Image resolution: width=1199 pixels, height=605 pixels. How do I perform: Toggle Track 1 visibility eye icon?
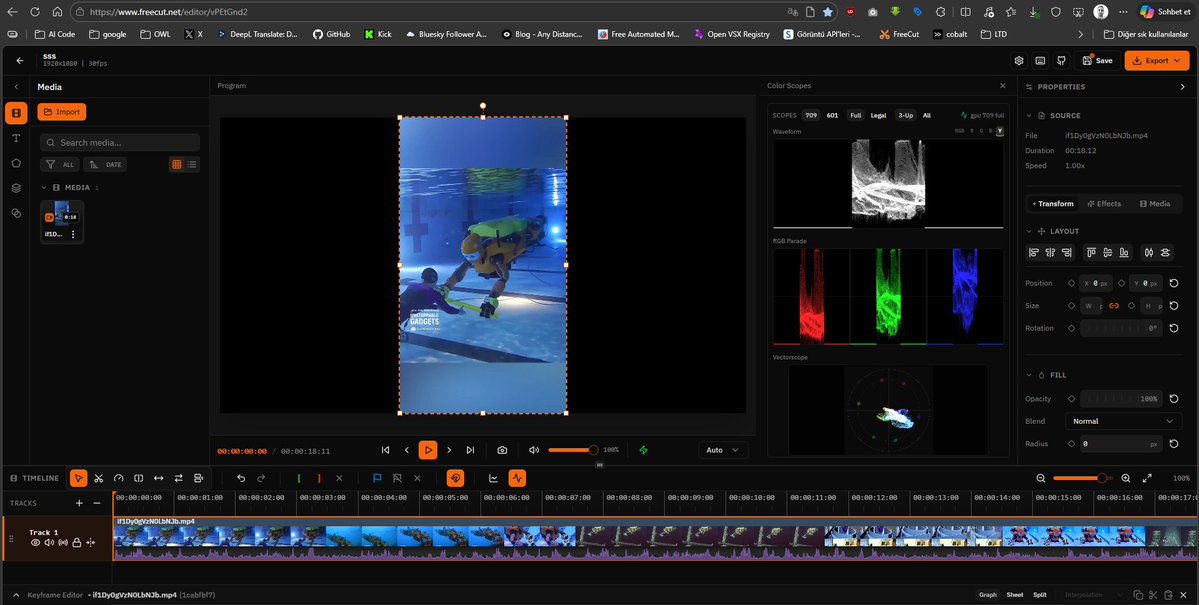coord(36,543)
